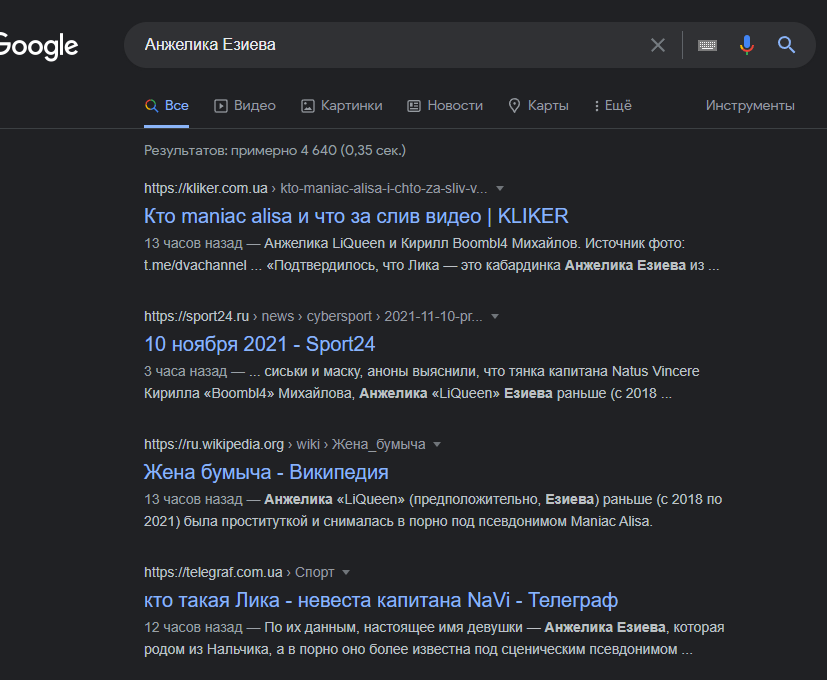
Task: Clear the search query with the X icon
Action: tap(657, 45)
